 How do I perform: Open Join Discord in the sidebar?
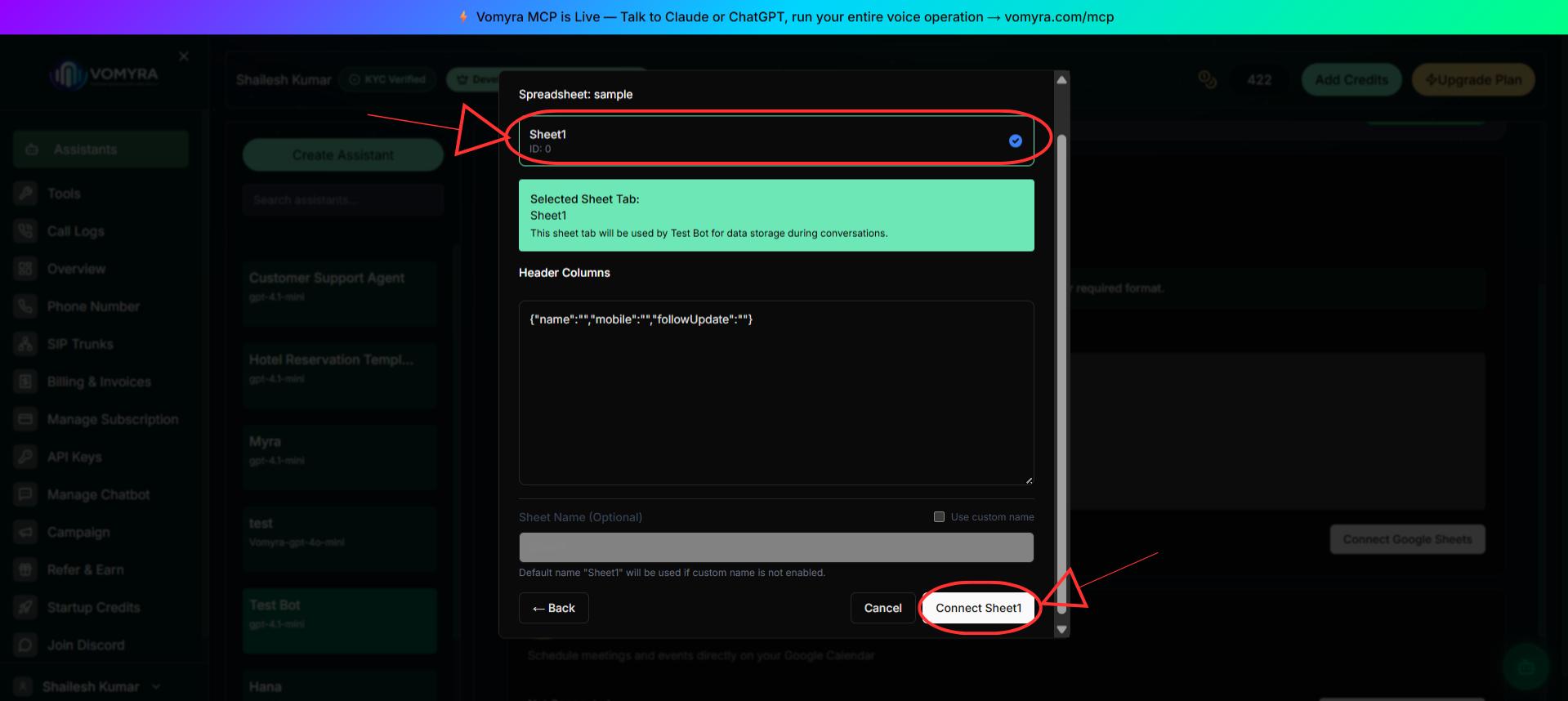pos(101,645)
